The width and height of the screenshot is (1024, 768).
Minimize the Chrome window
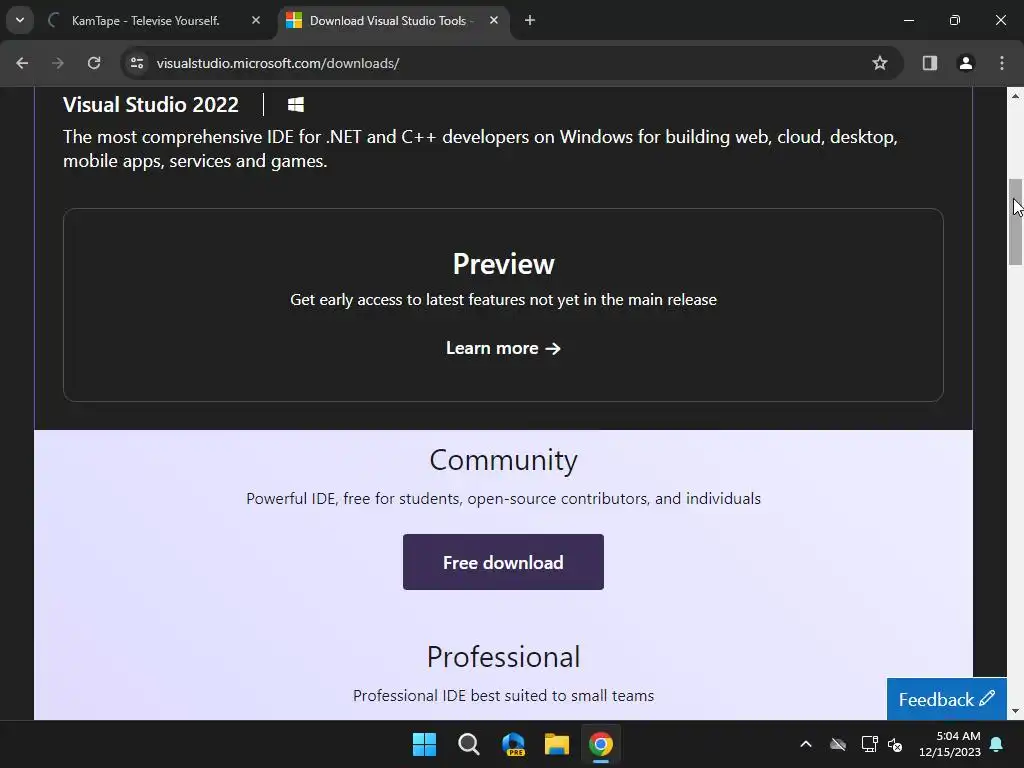[x=908, y=20]
